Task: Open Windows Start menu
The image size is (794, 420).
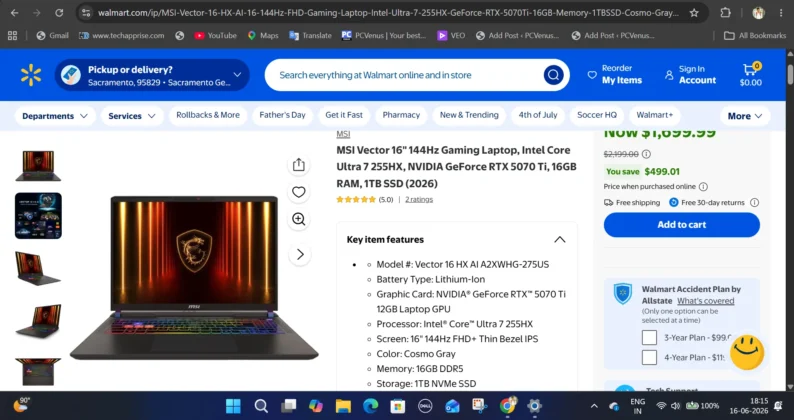Action: 233,406
